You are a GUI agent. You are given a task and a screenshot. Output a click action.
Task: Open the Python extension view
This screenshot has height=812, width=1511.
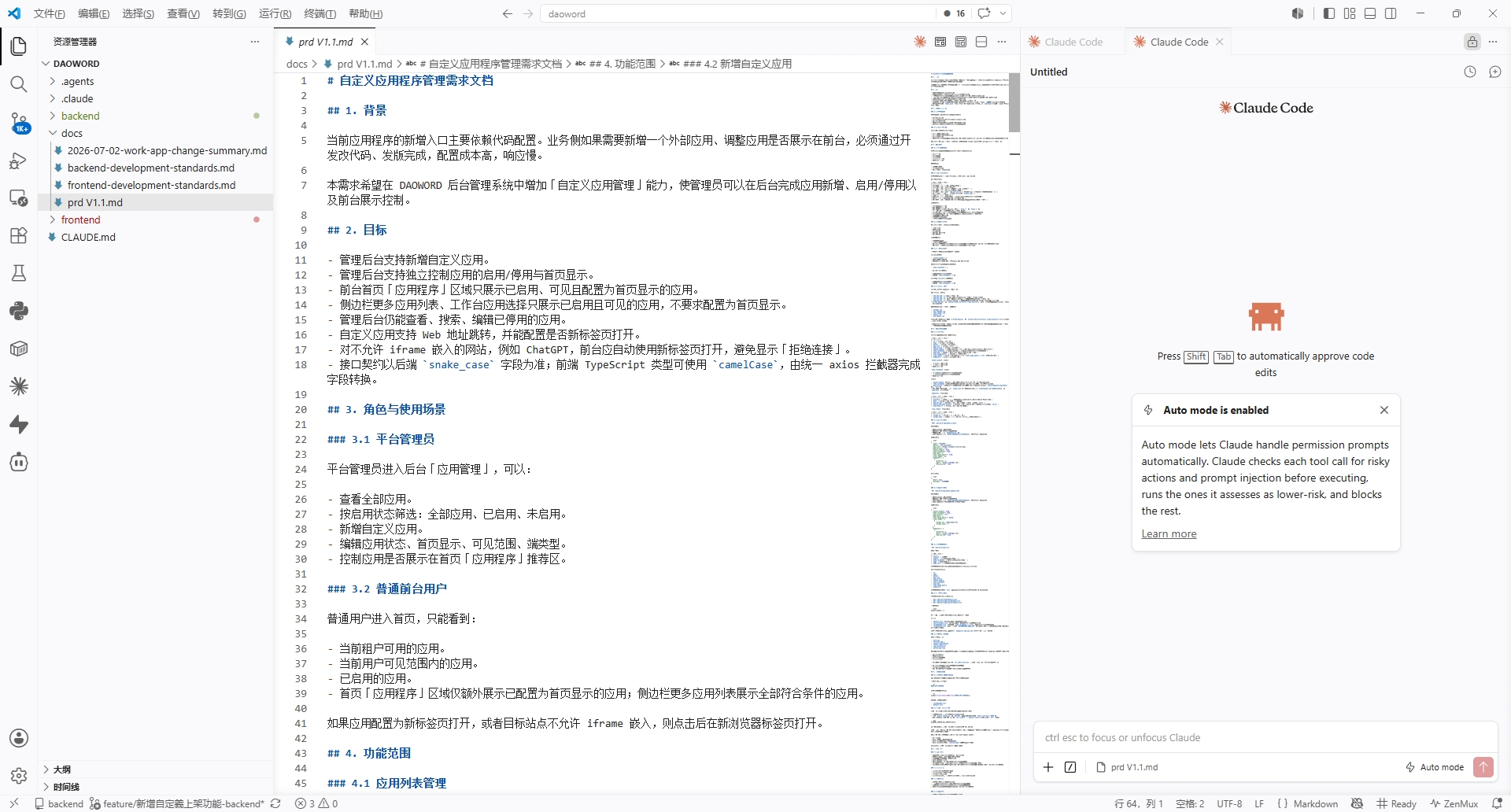pos(19,311)
